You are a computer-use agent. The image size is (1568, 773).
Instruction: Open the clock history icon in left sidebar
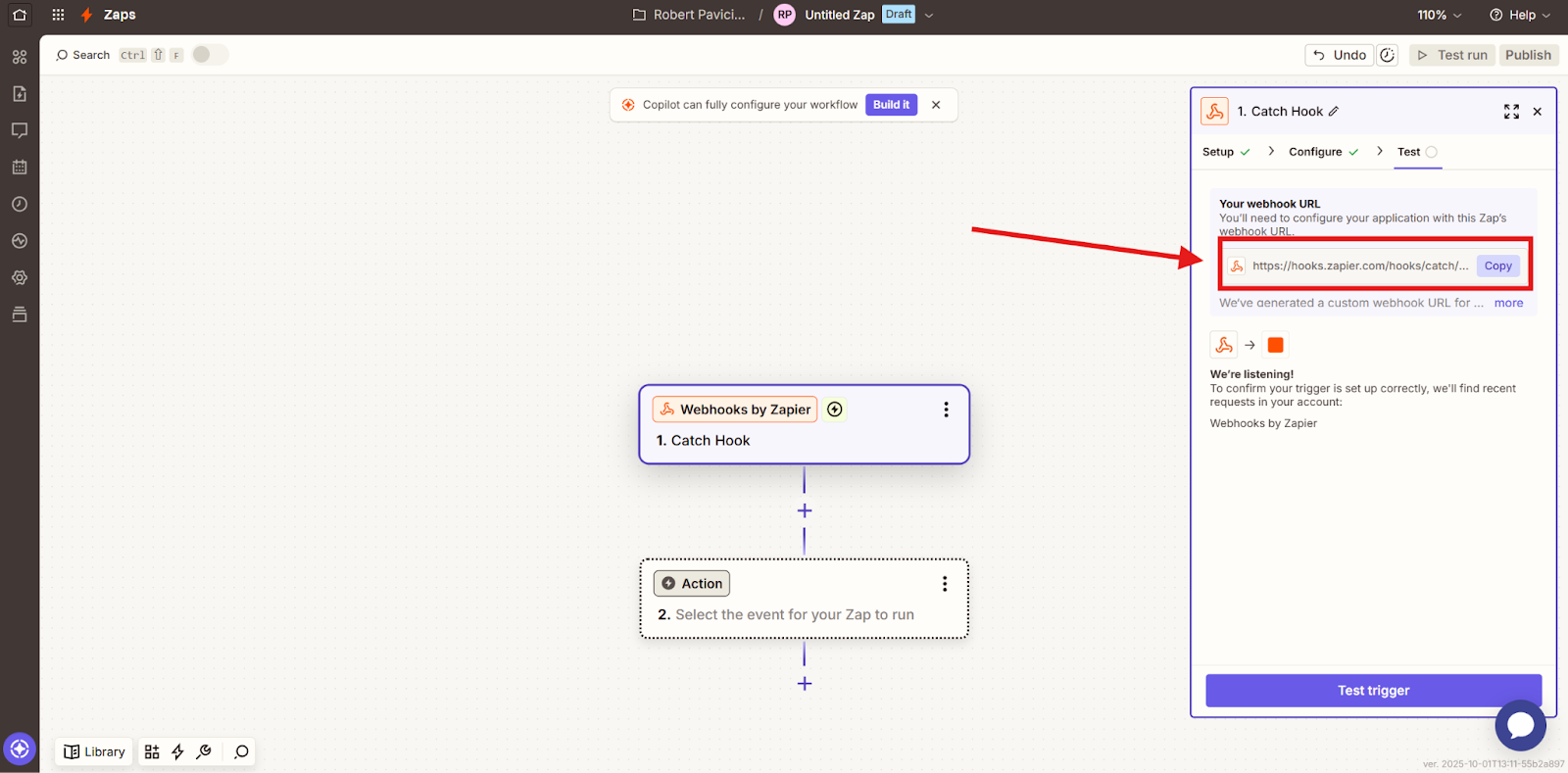click(x=20, y=204)
